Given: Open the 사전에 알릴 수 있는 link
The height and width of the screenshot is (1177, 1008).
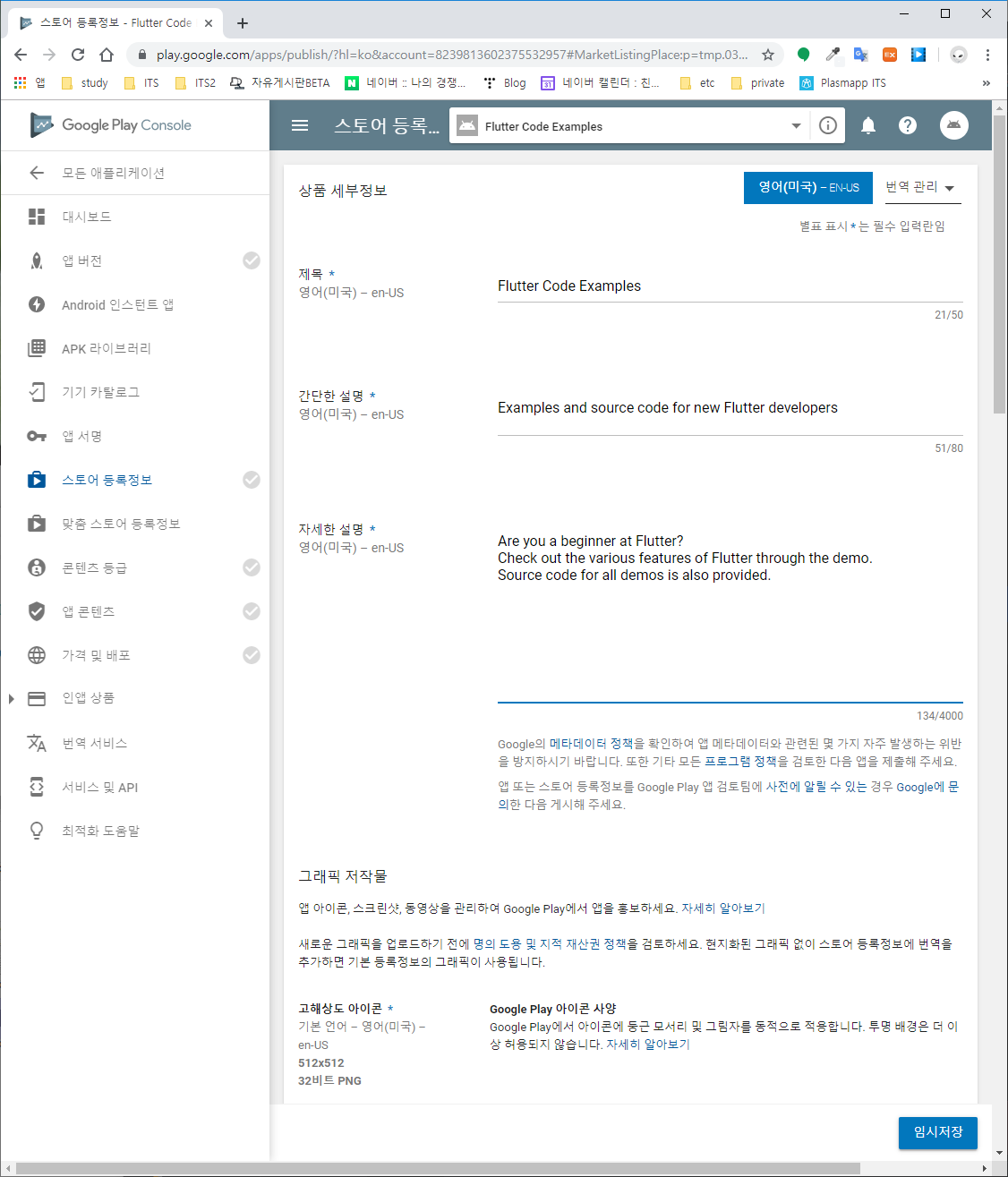Looking at the screenshot, I should [x=816, y=787].
